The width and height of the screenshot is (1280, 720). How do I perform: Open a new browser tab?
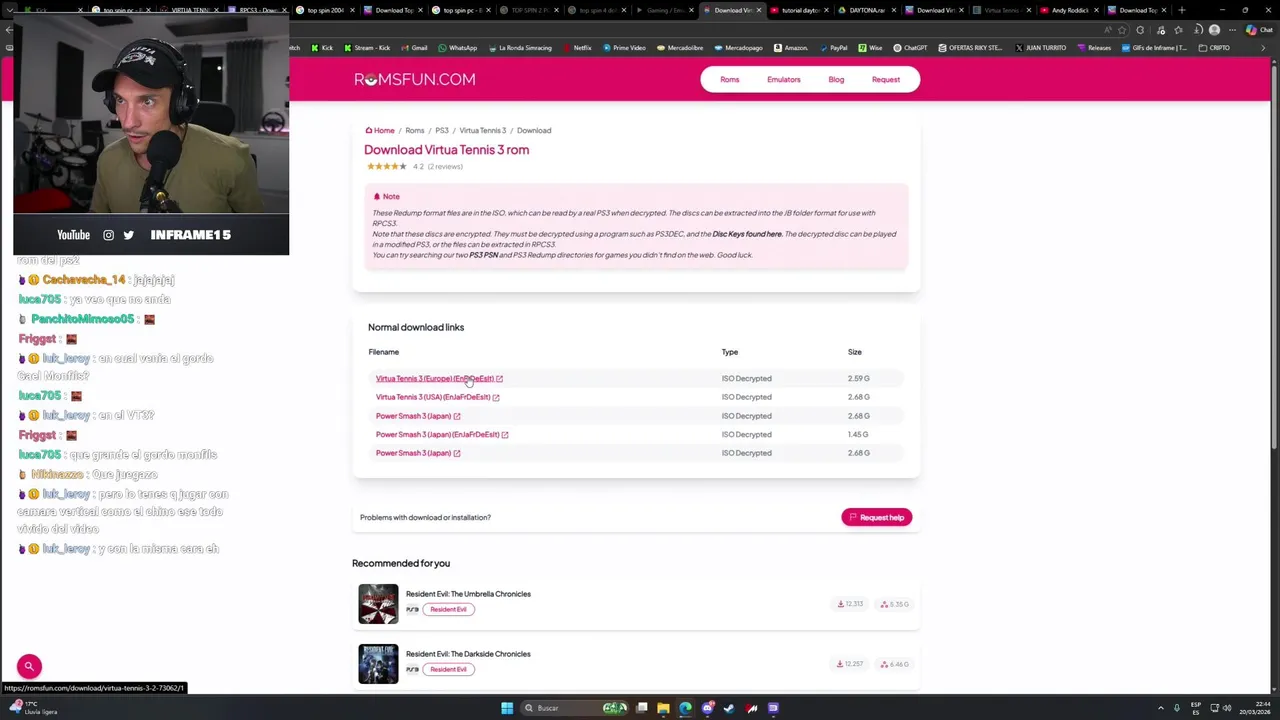[x=1181, y=10]
